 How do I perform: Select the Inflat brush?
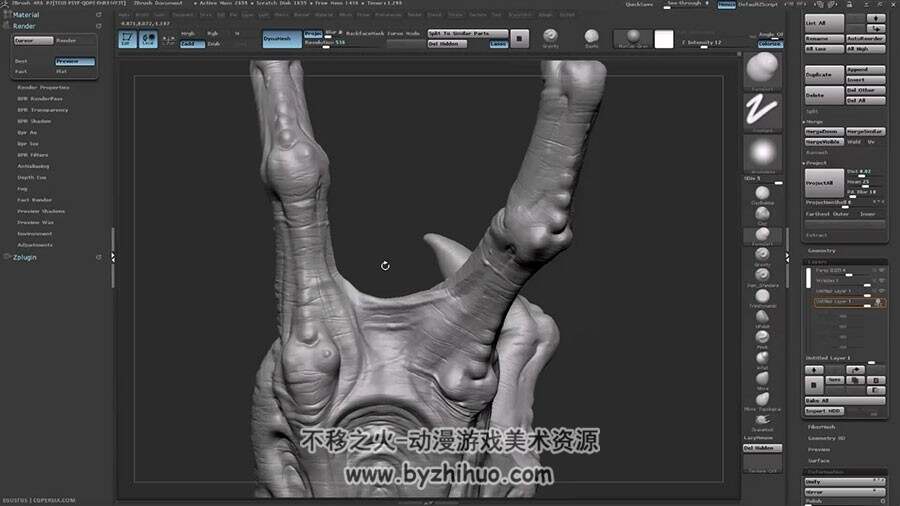762,359
